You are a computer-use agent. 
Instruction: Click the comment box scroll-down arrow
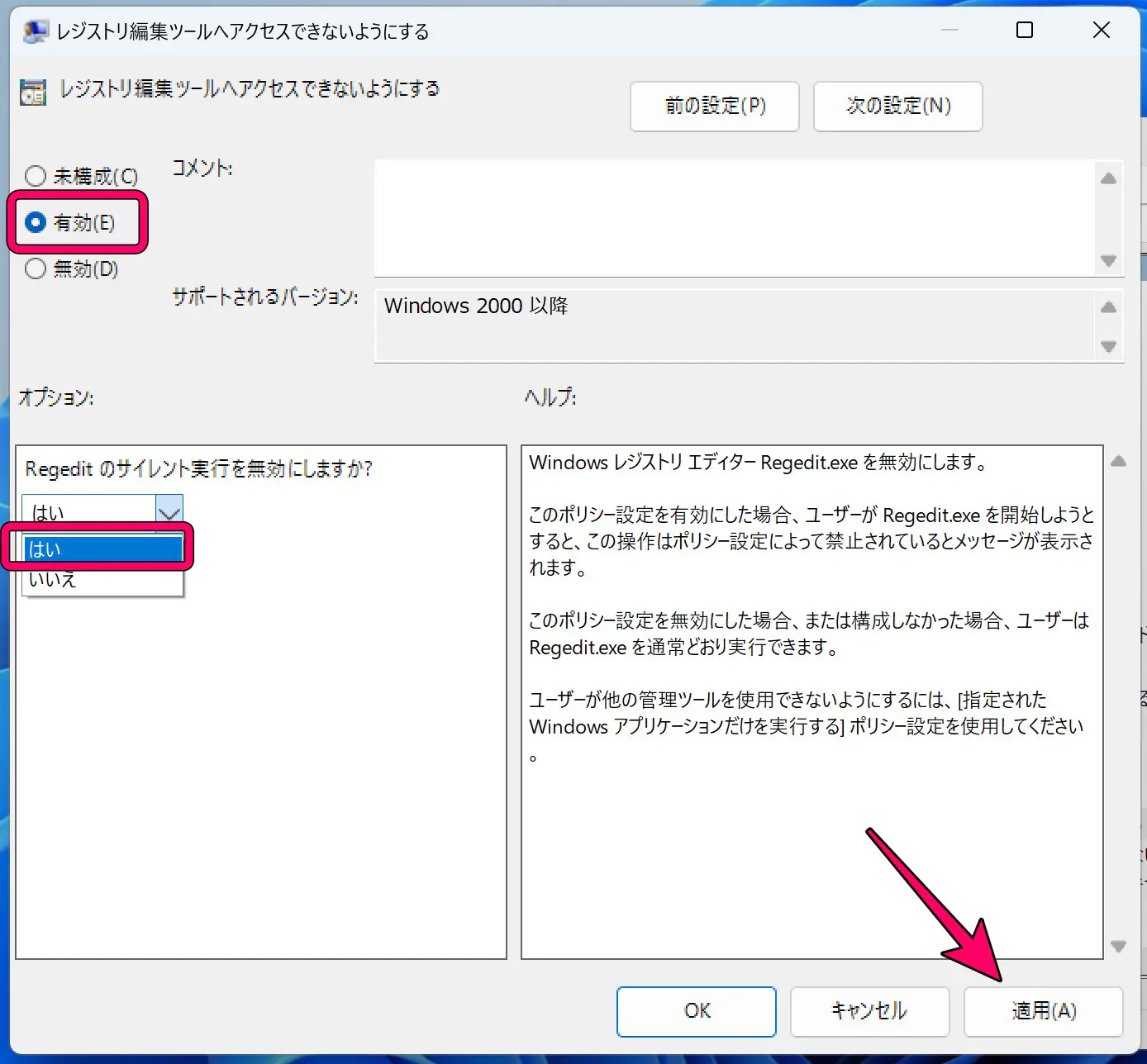pyautogui.click(x=1109, y=260)
